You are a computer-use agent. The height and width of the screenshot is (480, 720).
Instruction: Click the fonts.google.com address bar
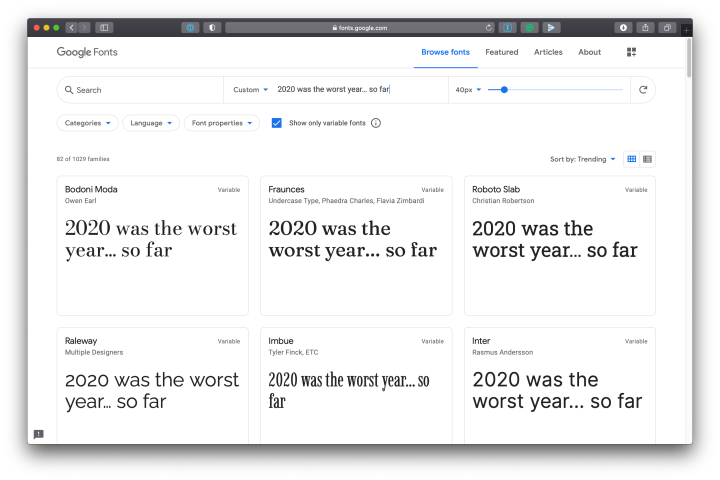(x=360, y=28)
